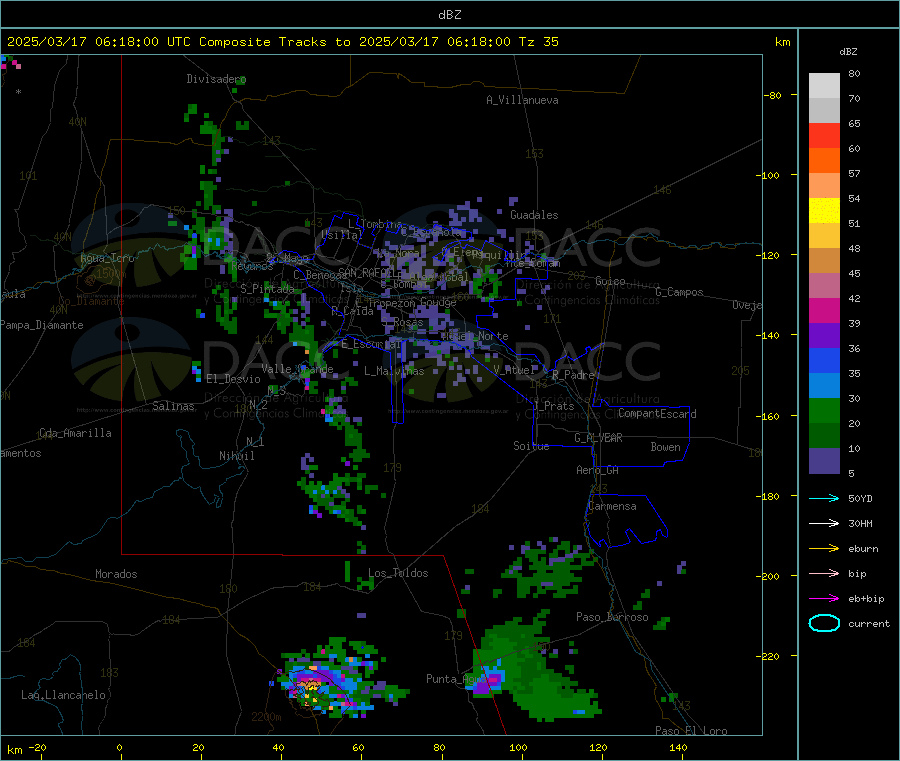900x761 pixels.
Task: Click the Divisadero place label
Action: coord(216,79)
